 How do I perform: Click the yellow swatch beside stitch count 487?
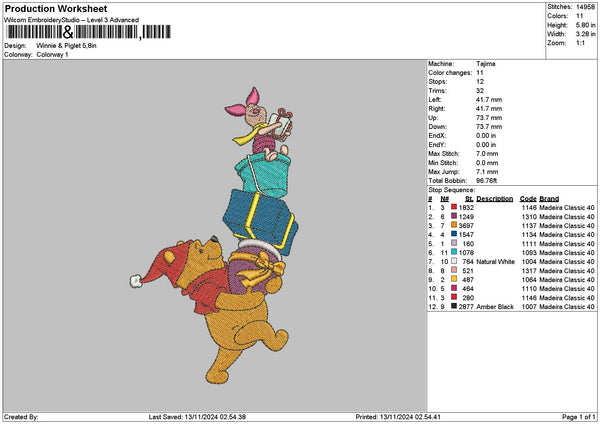[x=454, y=279]
